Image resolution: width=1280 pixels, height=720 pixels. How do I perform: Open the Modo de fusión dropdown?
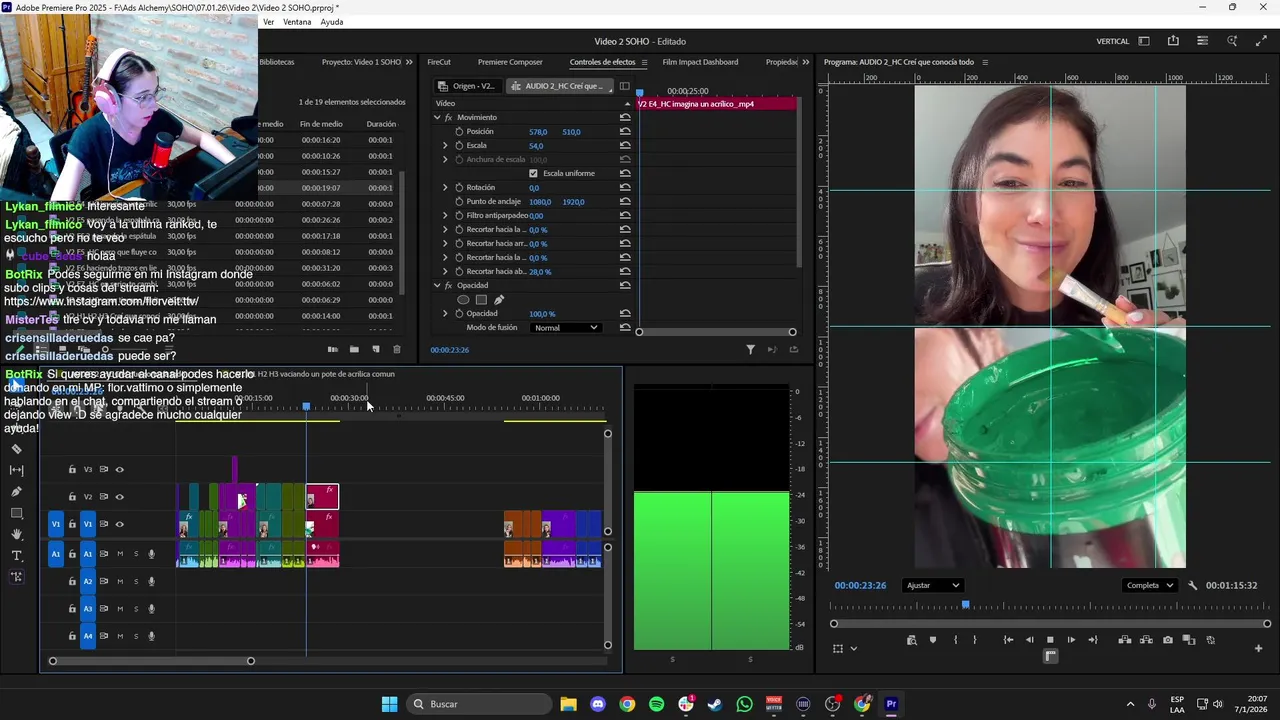tap(565, 328)
